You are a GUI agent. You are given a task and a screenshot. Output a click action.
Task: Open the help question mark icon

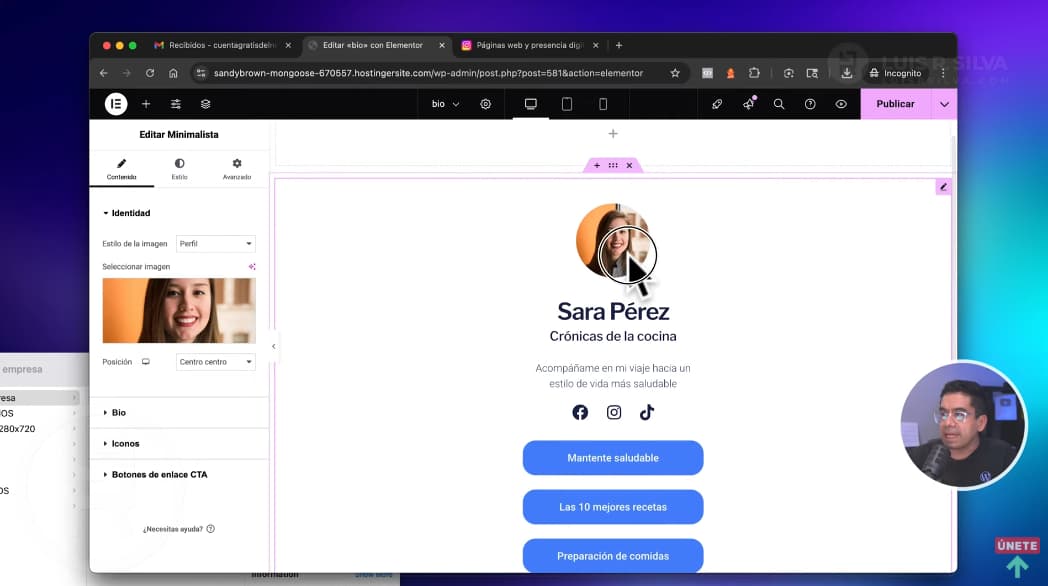(x=810, y=104)
